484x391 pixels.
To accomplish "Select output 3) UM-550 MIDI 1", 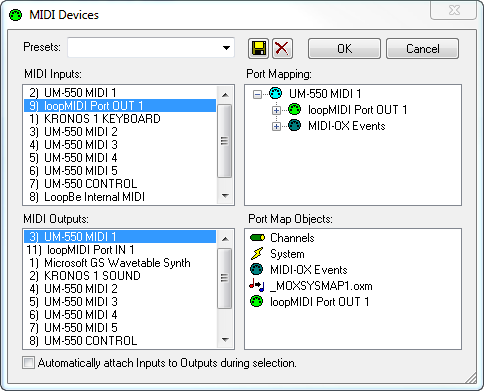I will point(120,237).
